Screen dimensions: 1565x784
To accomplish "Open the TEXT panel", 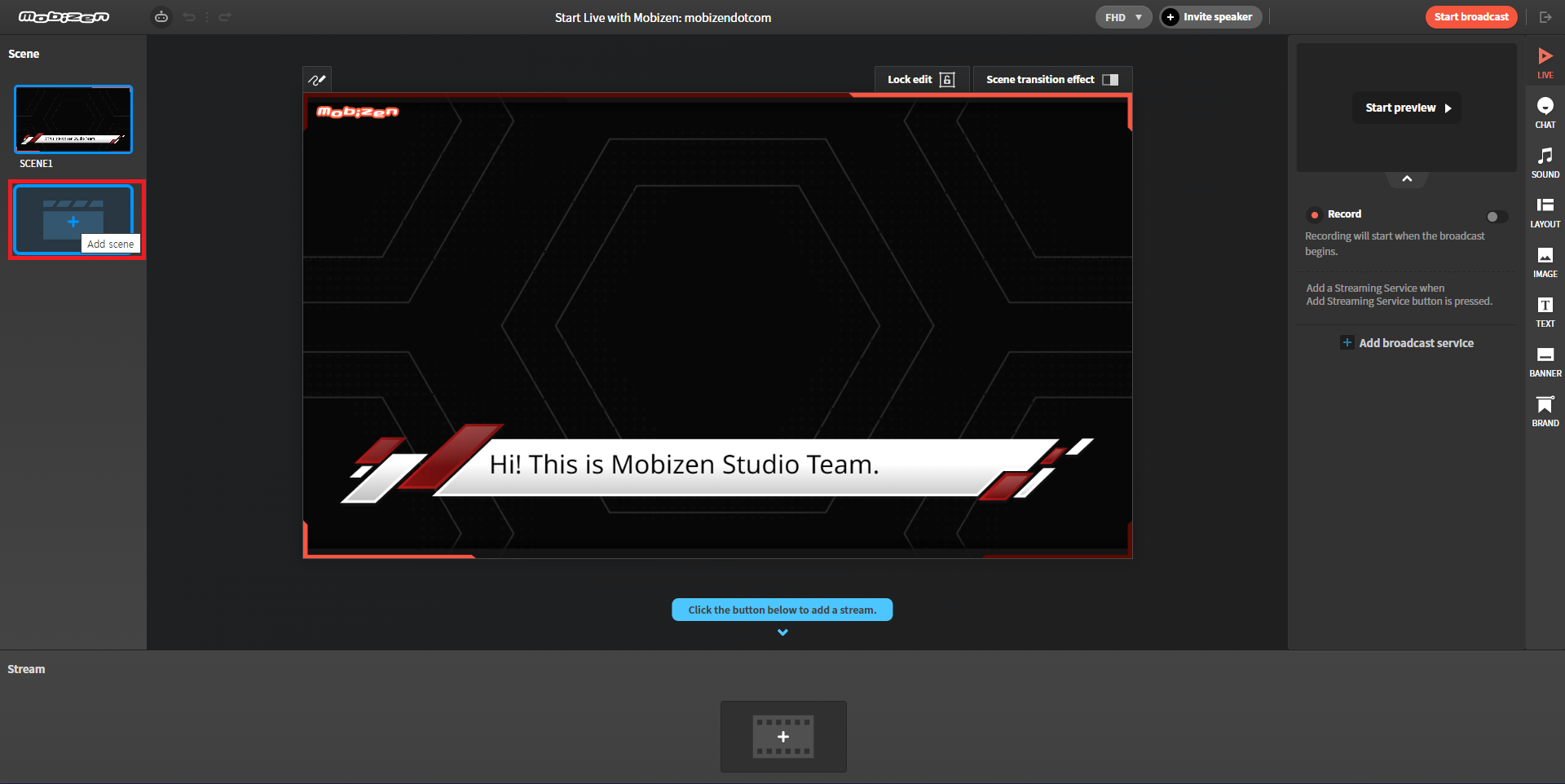I will (x=1545, y=311).
